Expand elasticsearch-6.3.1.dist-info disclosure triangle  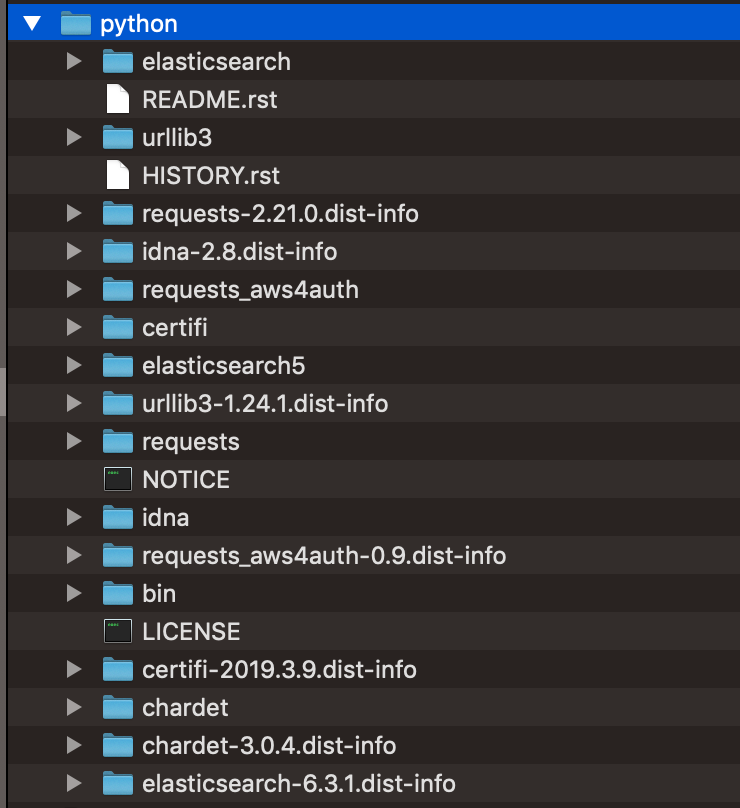click(x=74, y=783)
